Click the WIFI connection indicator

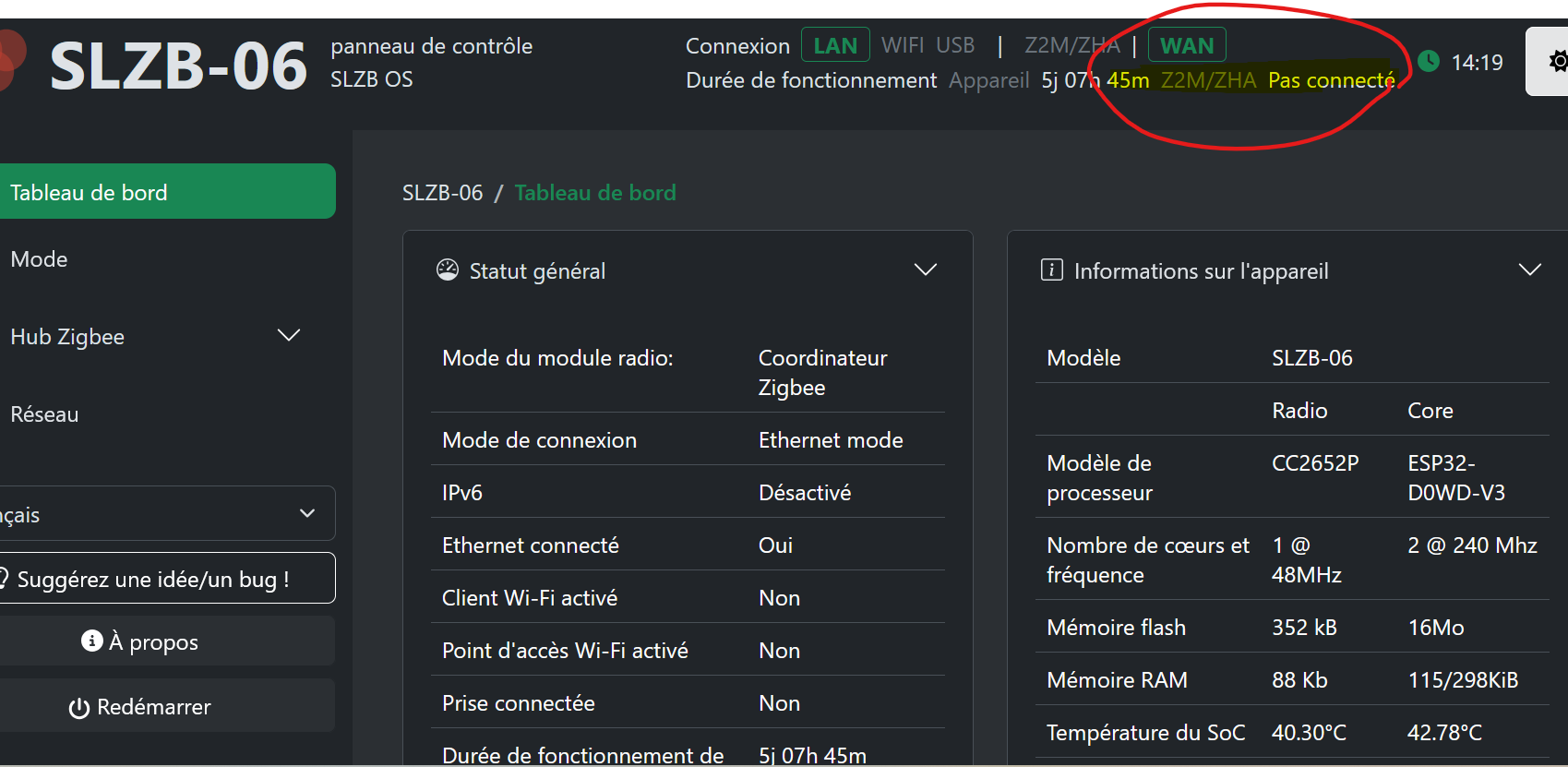click(x=903, y=45)
